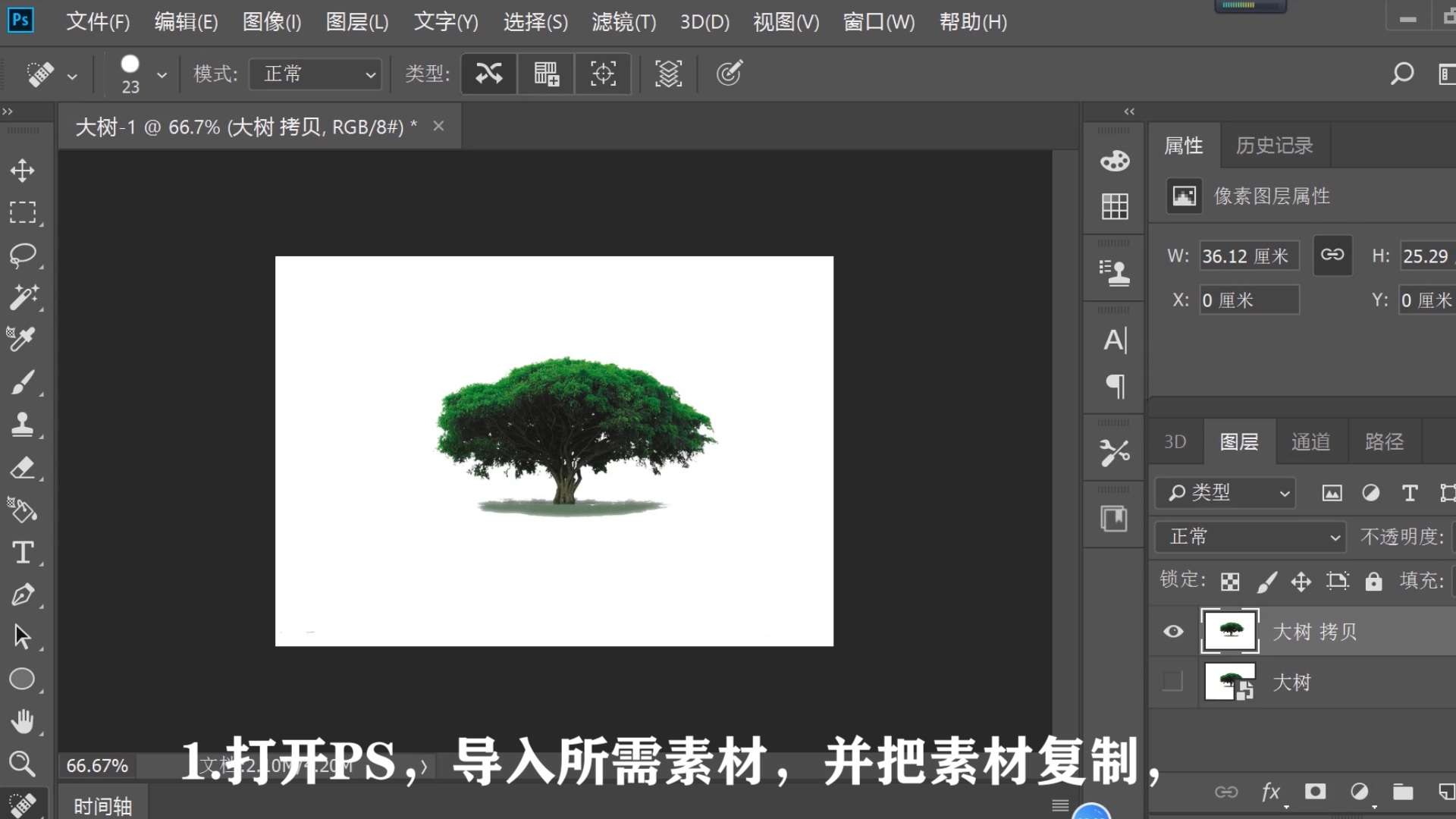This screenshot has height=819, width=1456.
Task: Open the tool presets crossed-tools panel icon
Action: click(1114, 453)
